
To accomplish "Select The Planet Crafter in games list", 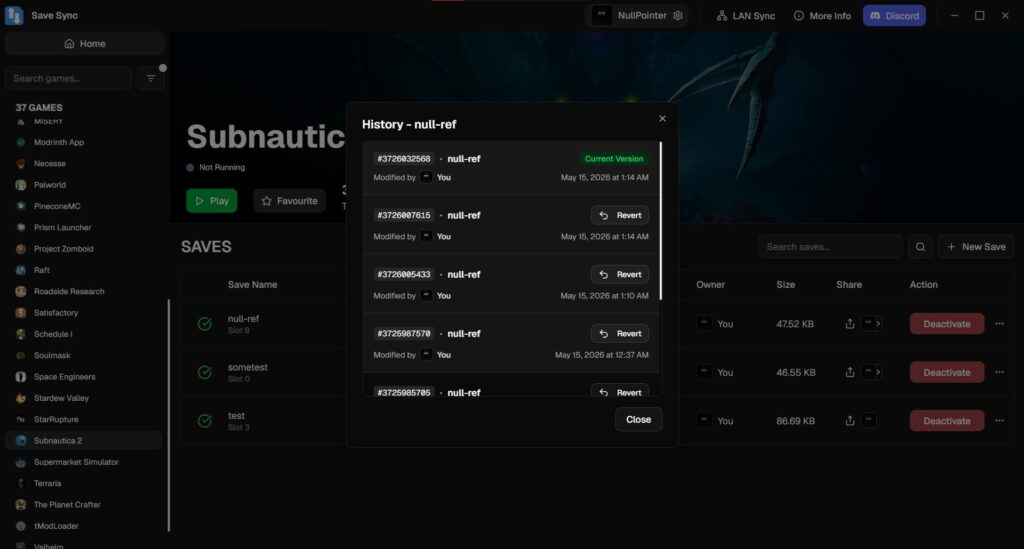I will [84, 505].
